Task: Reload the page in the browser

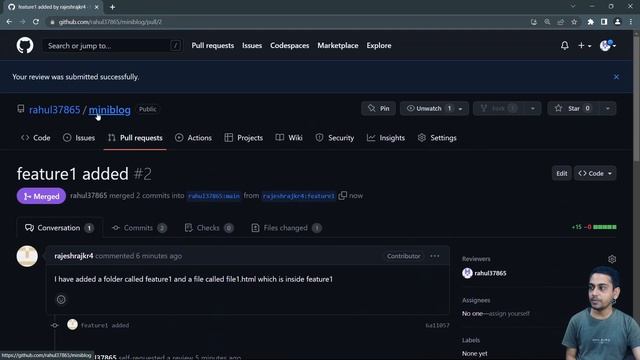Action: tap(36, 22)
